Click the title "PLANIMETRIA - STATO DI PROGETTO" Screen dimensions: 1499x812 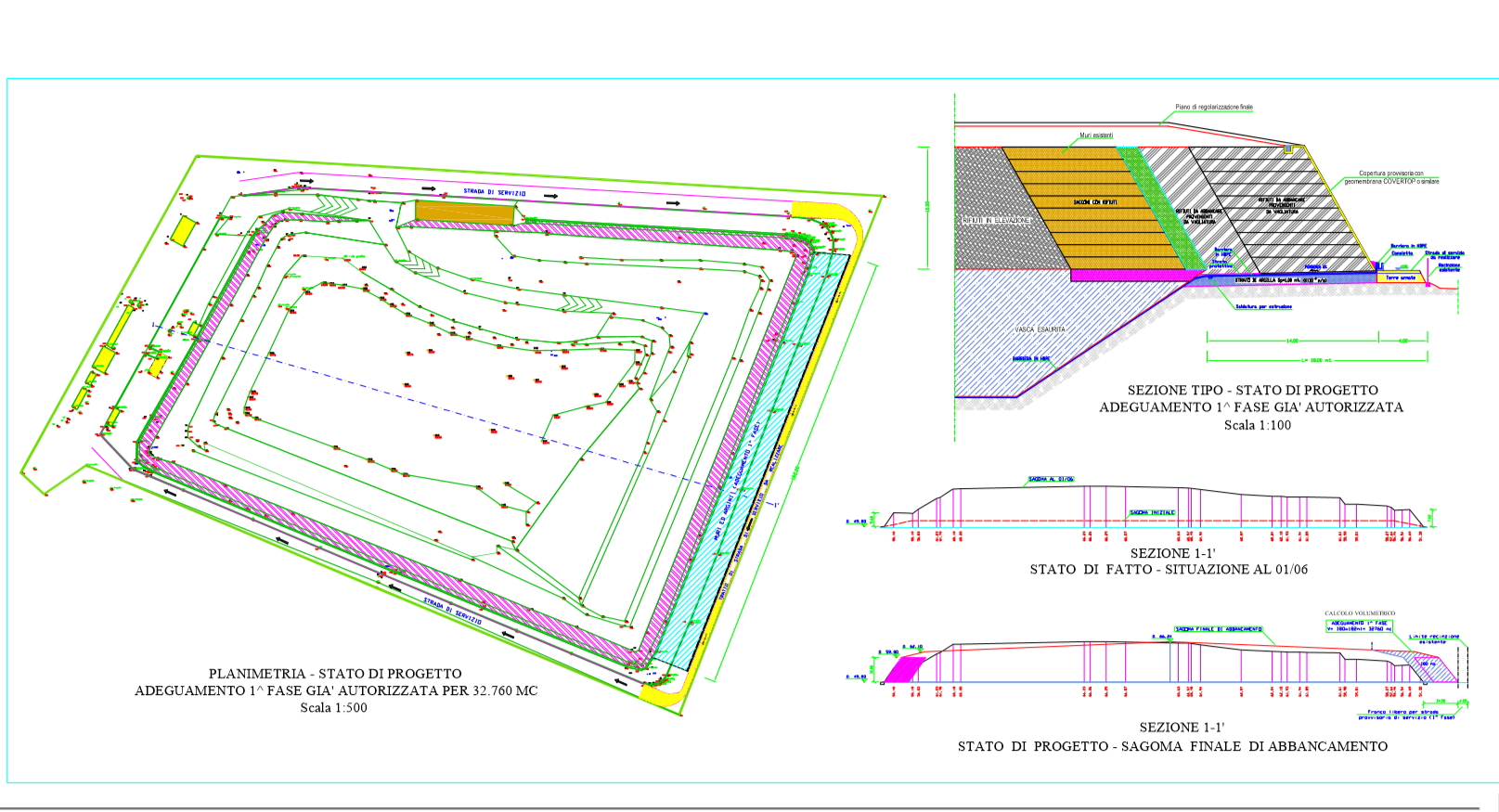(x=335, y=674)
